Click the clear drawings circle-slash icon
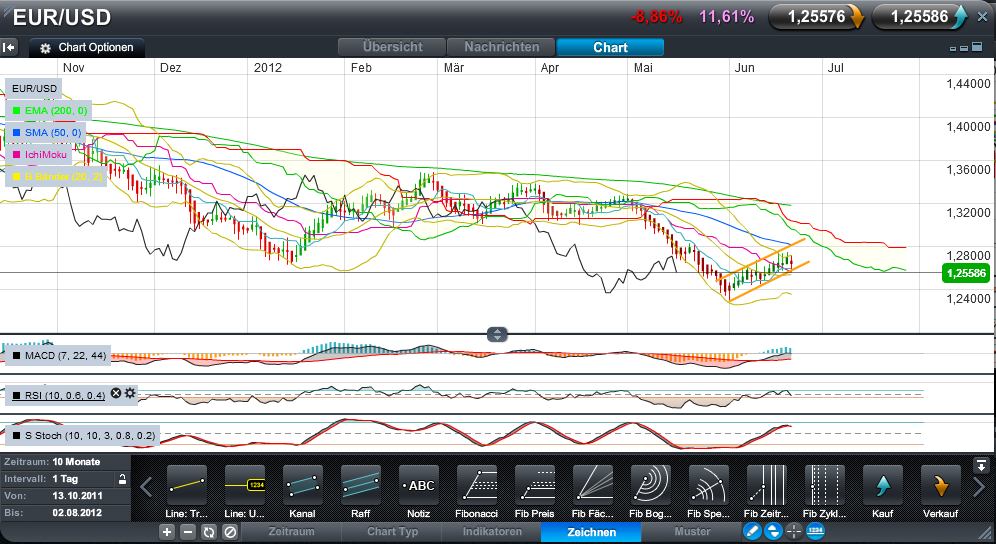The height and width of the screenshot is (544, 996). coord(230,533)
